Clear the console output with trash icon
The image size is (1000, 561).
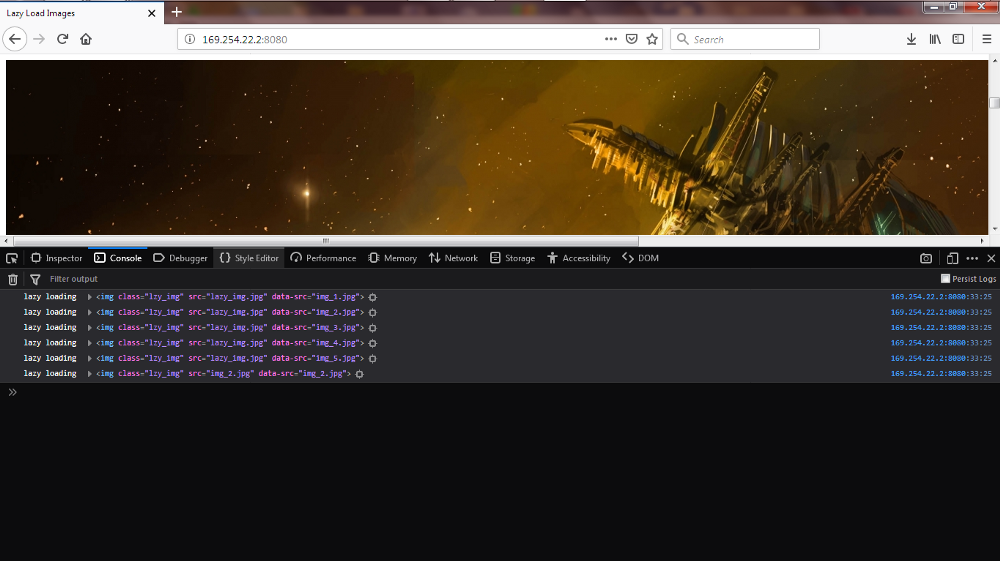[13, 279]
